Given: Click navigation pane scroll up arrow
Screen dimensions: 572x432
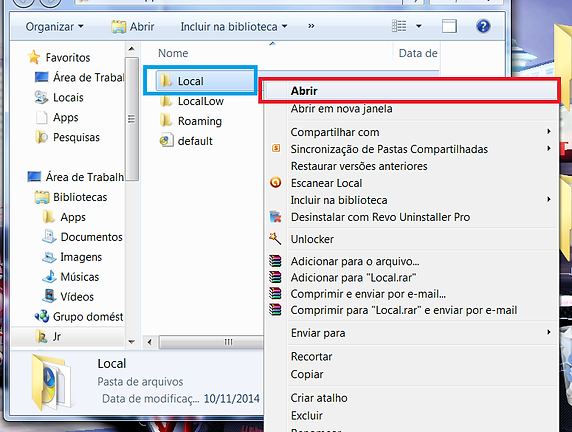Looking at the screenshot, I should 132,49.
